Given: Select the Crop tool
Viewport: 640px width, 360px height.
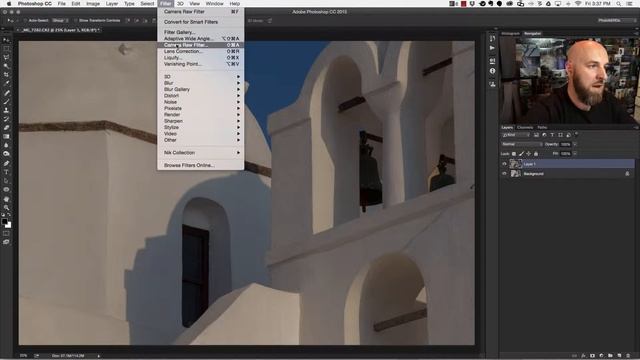Looking at the screenshot, I should (x=6, y=75).
